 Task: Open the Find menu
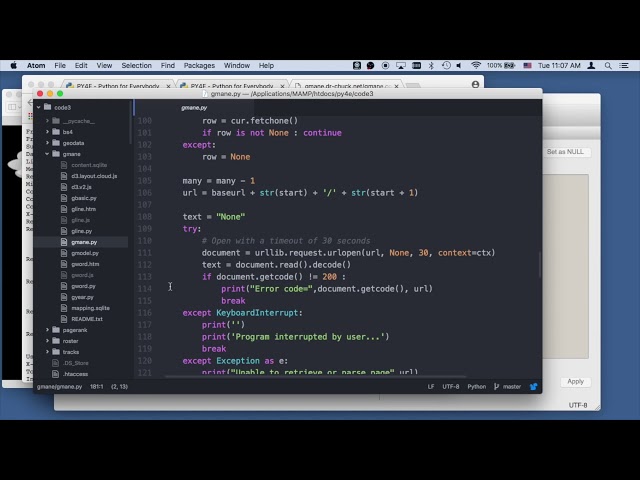tap(167, 65)
